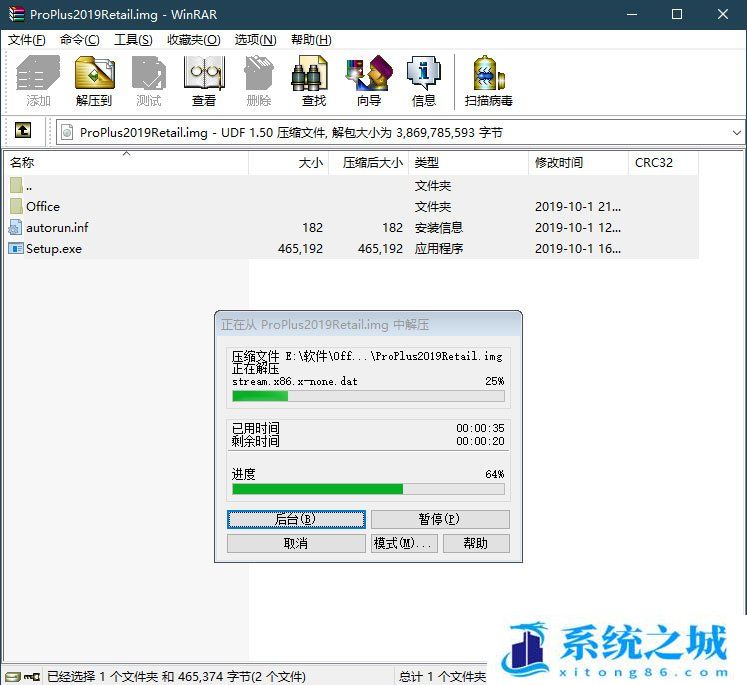747x685 pixels.
Task: Open the Wizard (向导) toolbar icon
Action: [x=369, y=81]
